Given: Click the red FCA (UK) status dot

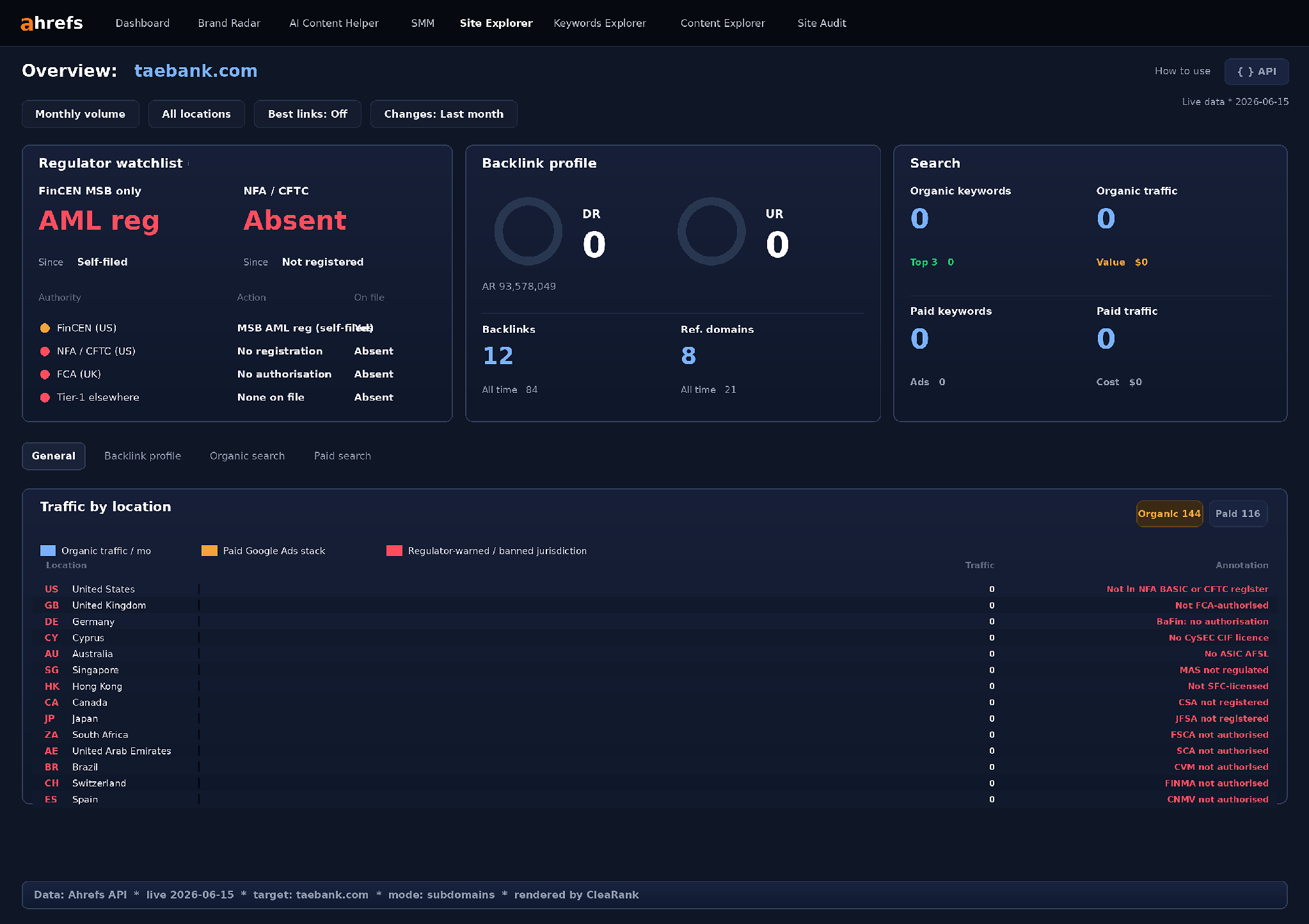Looking at the screenshot, I should (45, 374).
